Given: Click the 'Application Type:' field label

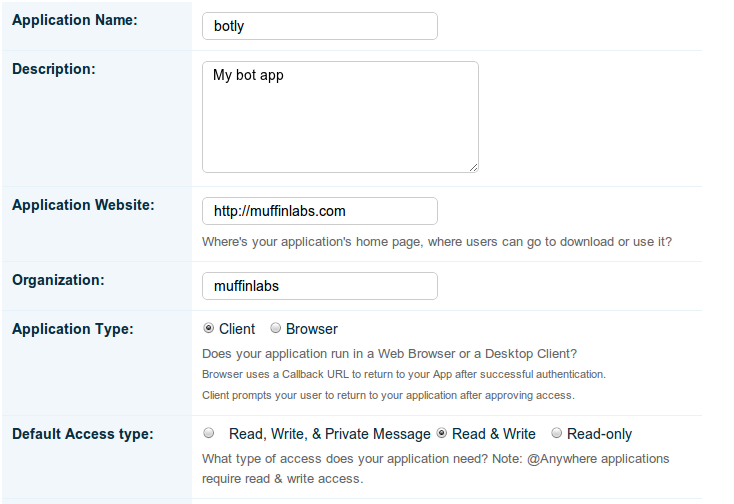Looking at the screenshot, I should pyautogui.click(x=73, y=328).
